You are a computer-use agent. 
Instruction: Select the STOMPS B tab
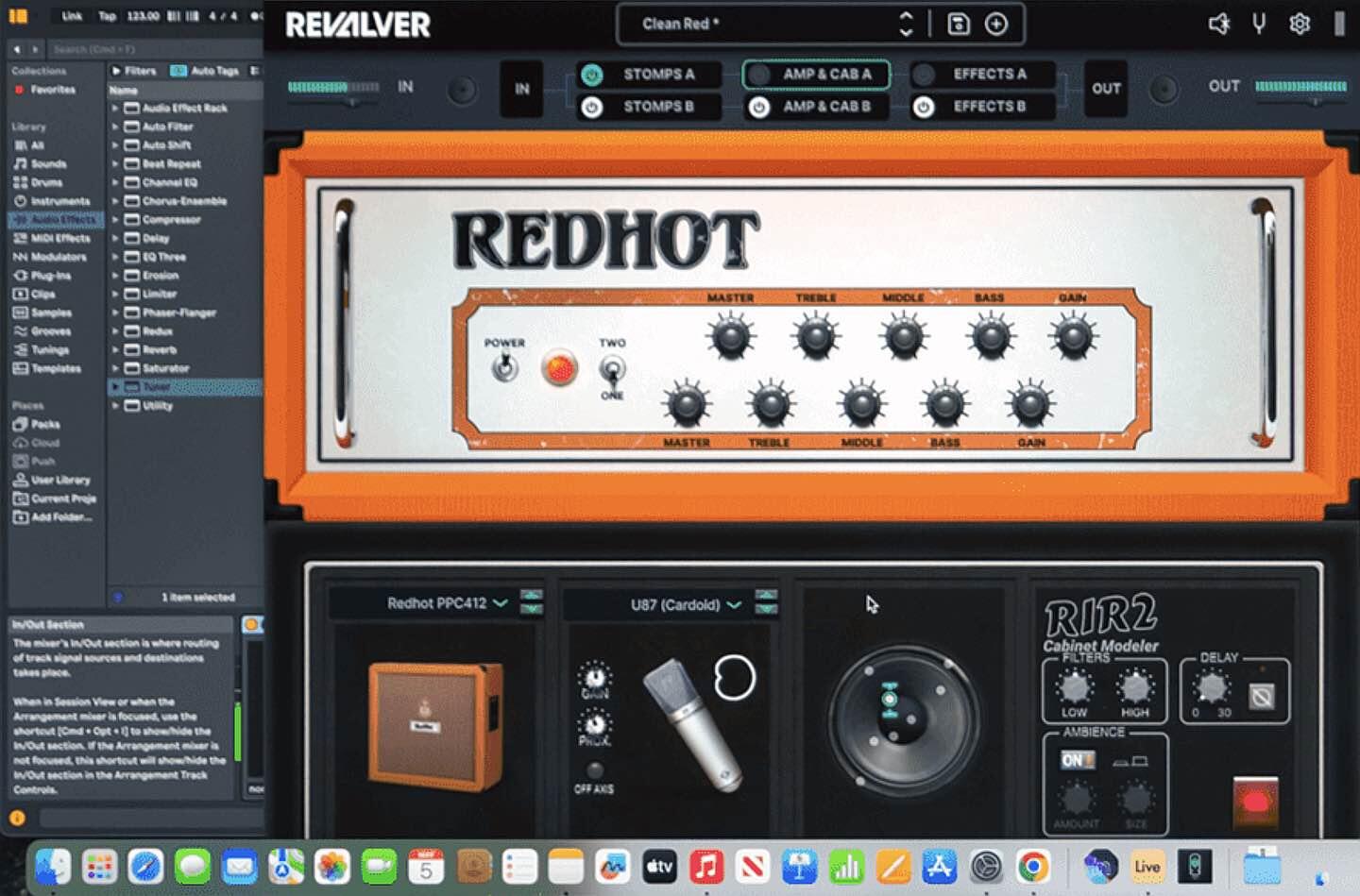(x=658, y=107)
